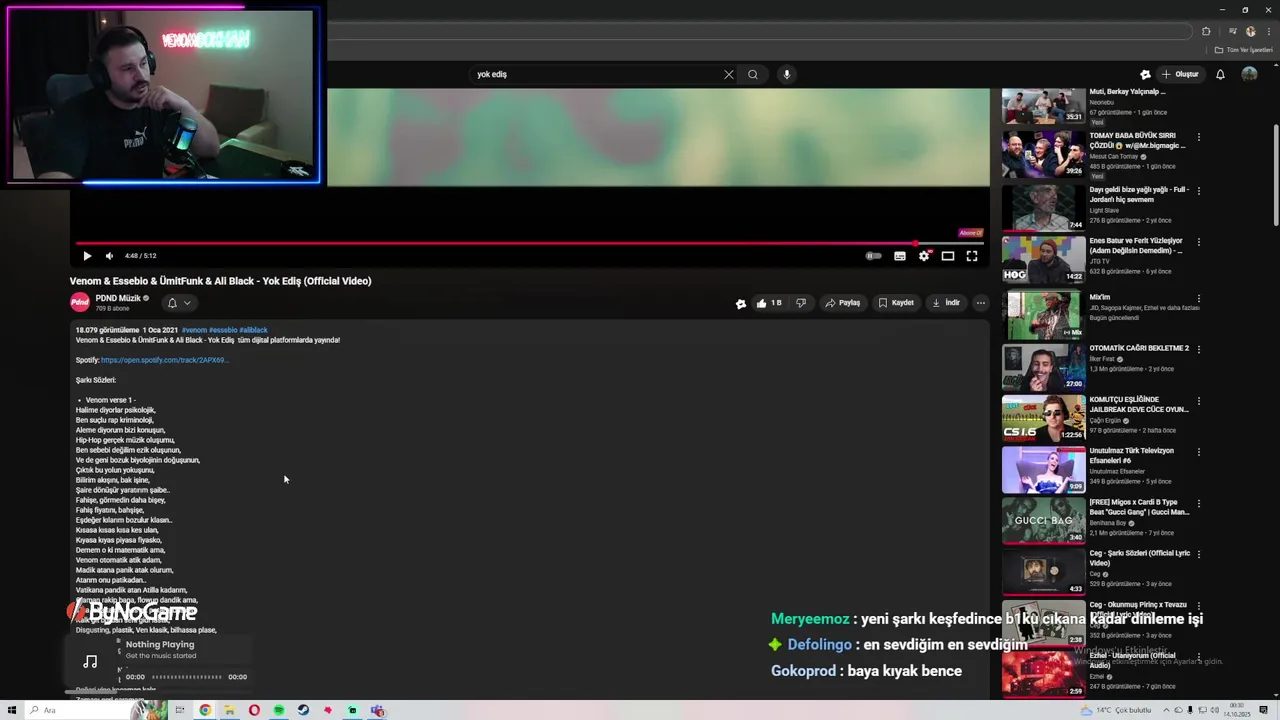Click the search magnifier button

753,74
